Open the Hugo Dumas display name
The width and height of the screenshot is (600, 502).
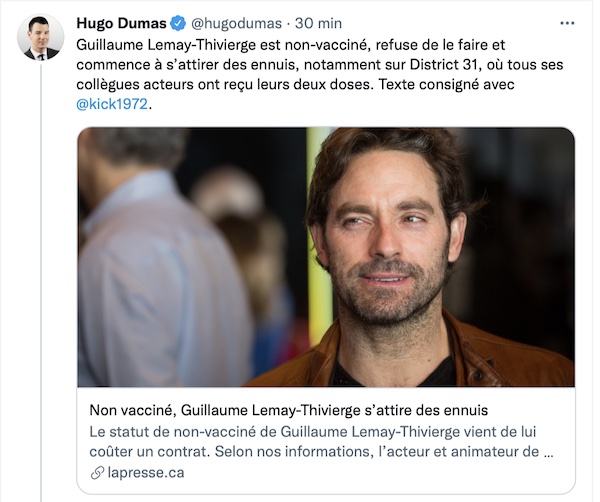tap(121, 23)
